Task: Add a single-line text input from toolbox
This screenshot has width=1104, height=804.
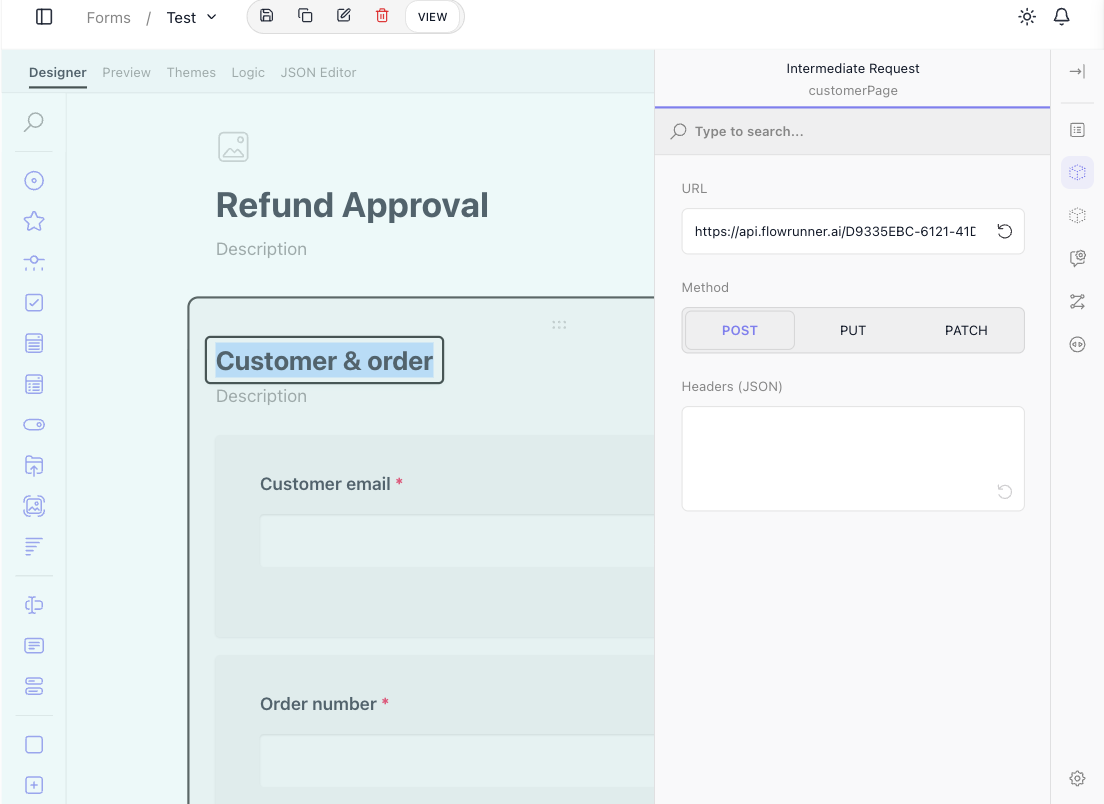Action: pyautogui.click(x=34, y=605)
